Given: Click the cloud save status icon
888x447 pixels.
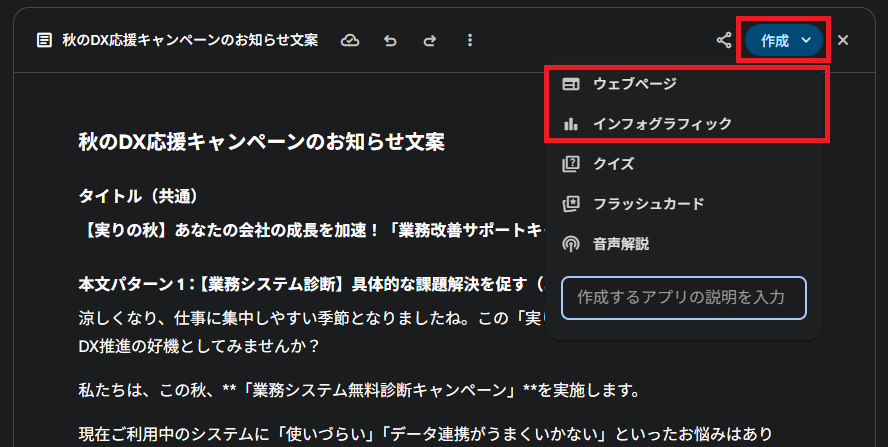Looking at the screenshot, I should coord(350,41).
